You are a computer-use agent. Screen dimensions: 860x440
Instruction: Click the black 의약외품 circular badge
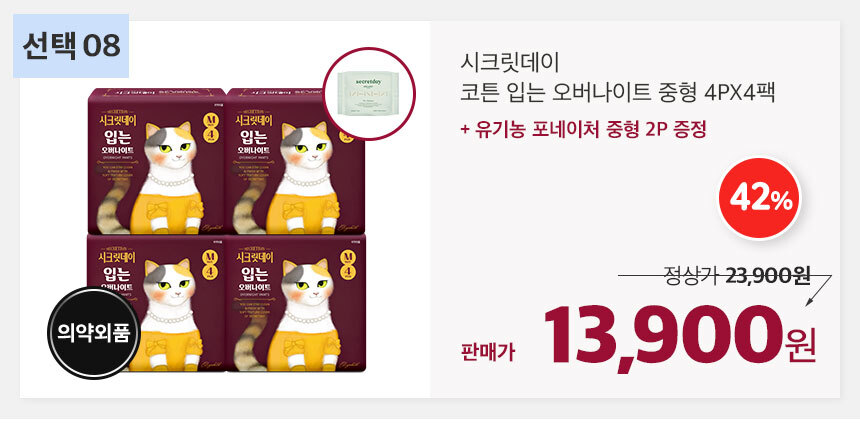point(94,333)
